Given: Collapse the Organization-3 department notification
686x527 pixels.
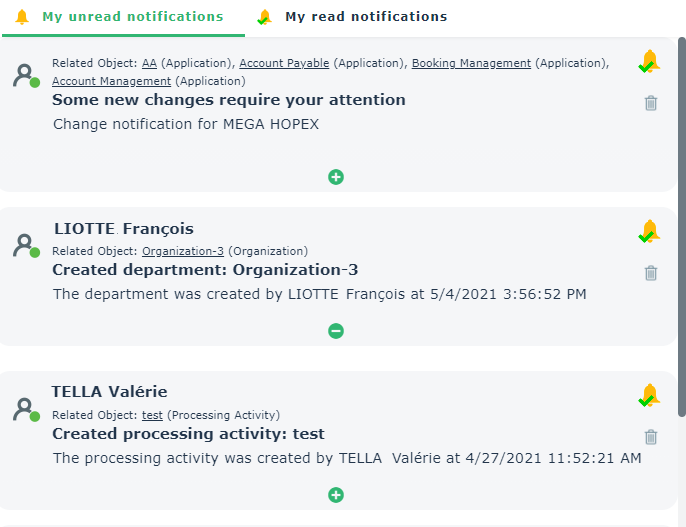Looking at the screenshot, I should pos(336,331).
